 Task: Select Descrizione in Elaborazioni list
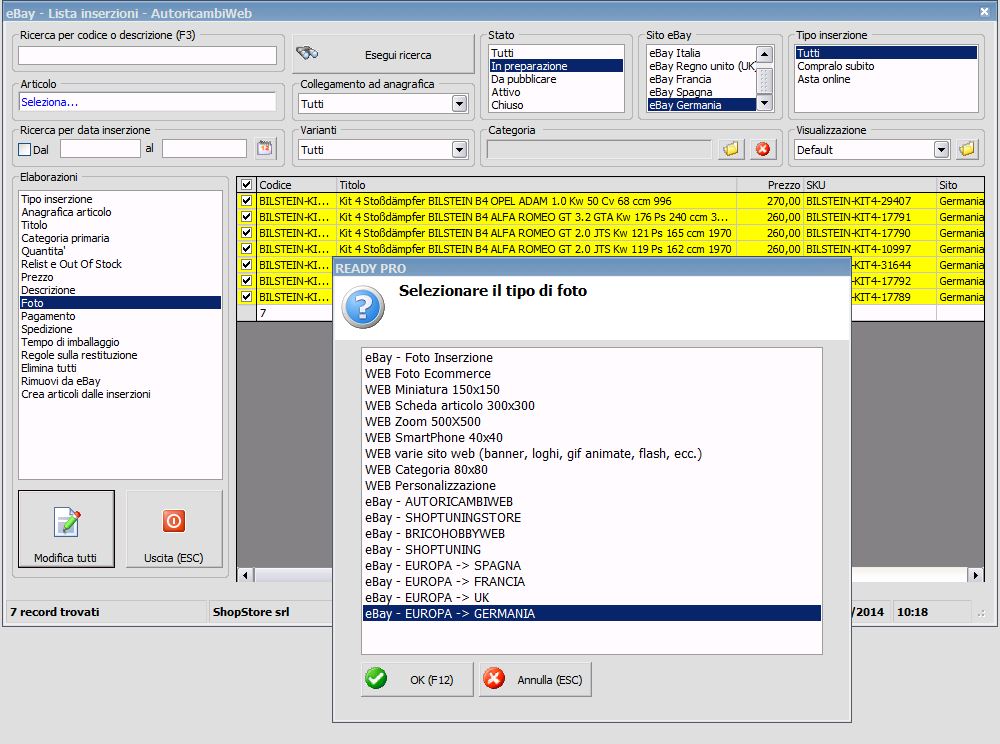click(x=121, y=290)
